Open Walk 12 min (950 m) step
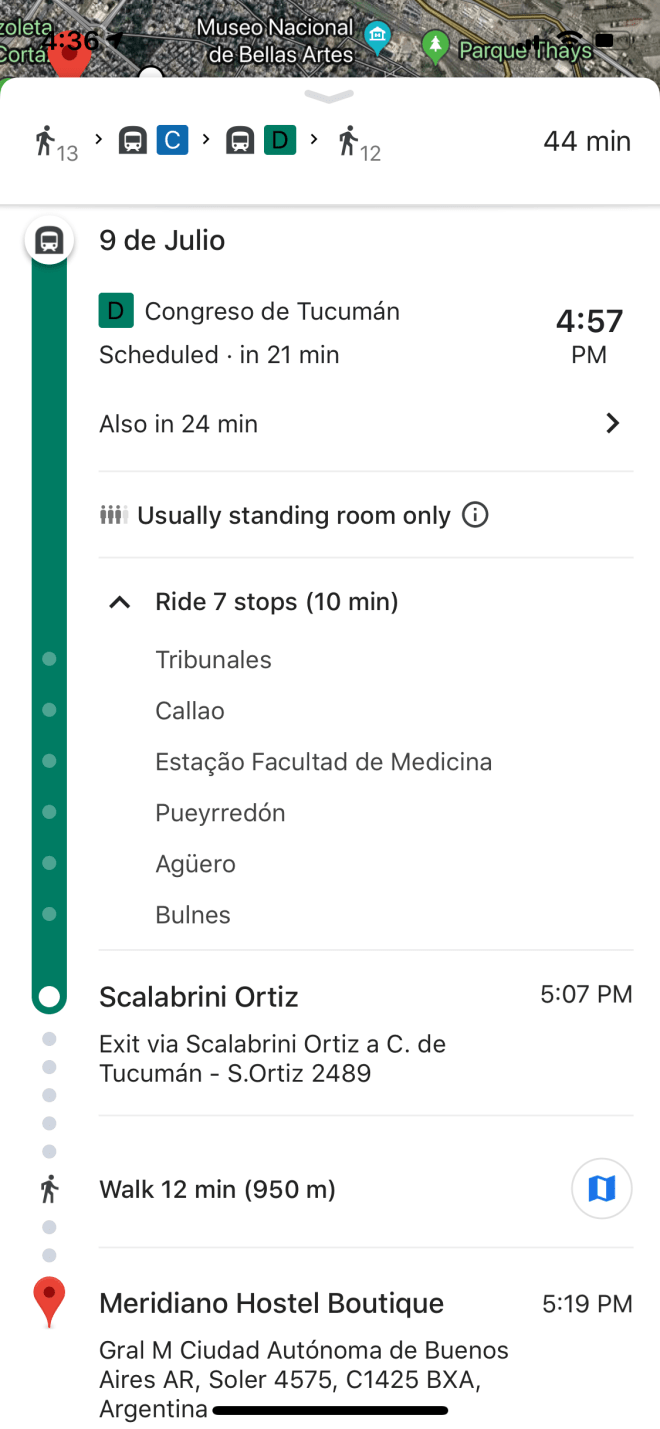The image size is (660, 1429). click(217, 1189)
